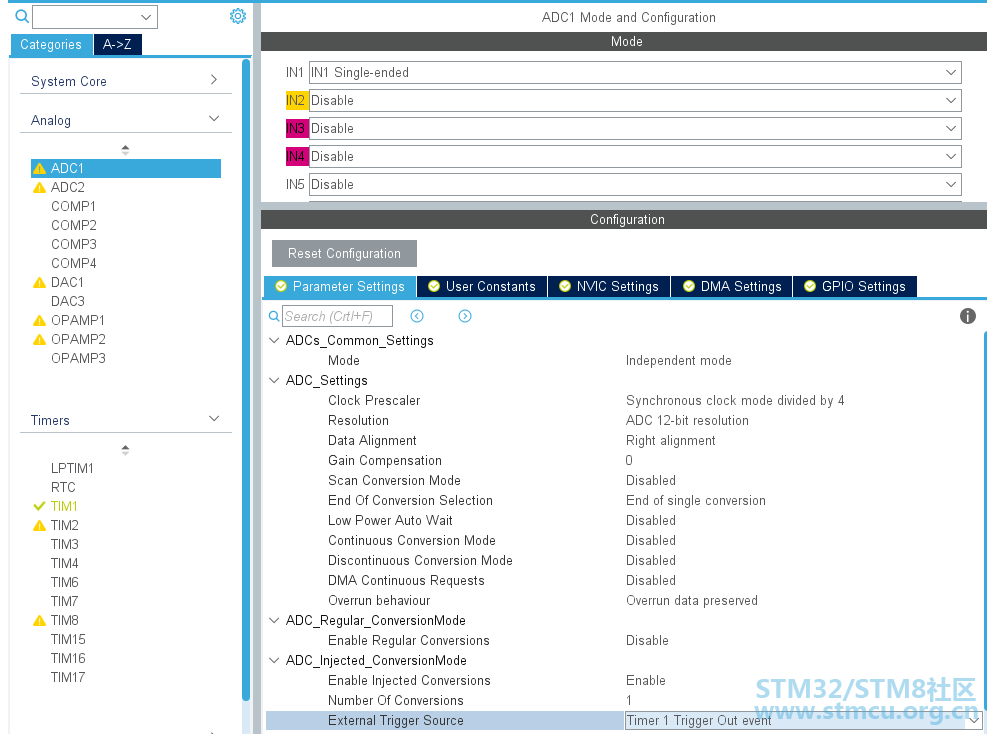This screenshot has width=987, height=734.
Task: Click the parameter search magnifier icon
Action: [274, 316]
